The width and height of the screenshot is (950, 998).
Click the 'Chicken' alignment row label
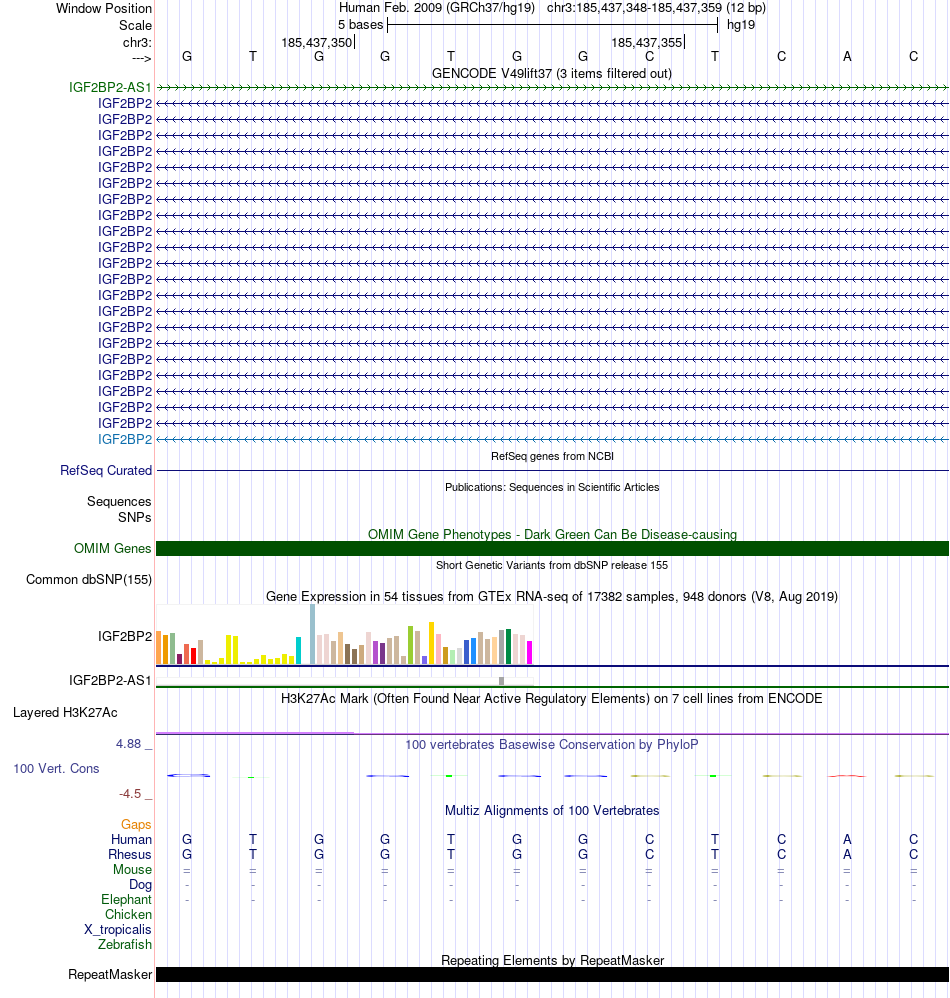coord(128,915)
